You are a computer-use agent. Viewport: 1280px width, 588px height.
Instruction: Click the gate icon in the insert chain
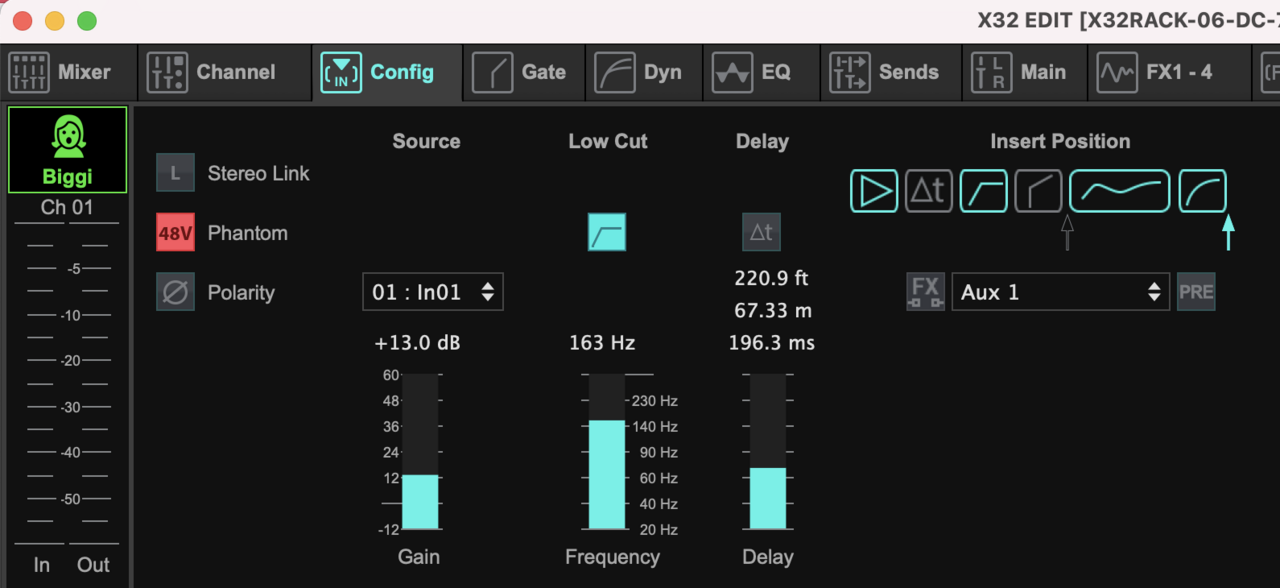pyautogui.click(x=1038, y=191)
